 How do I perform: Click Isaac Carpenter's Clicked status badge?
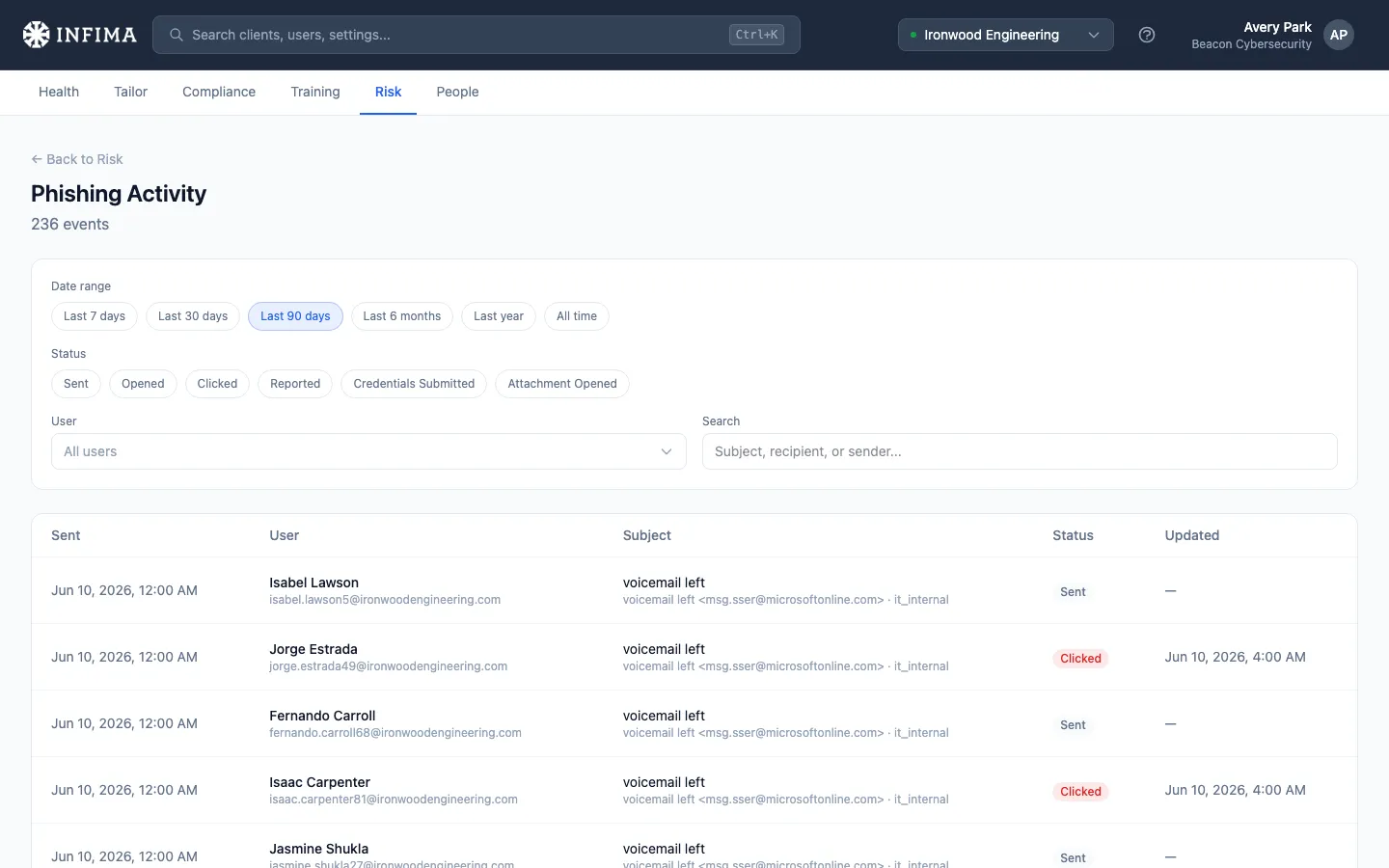[1080, 792]
